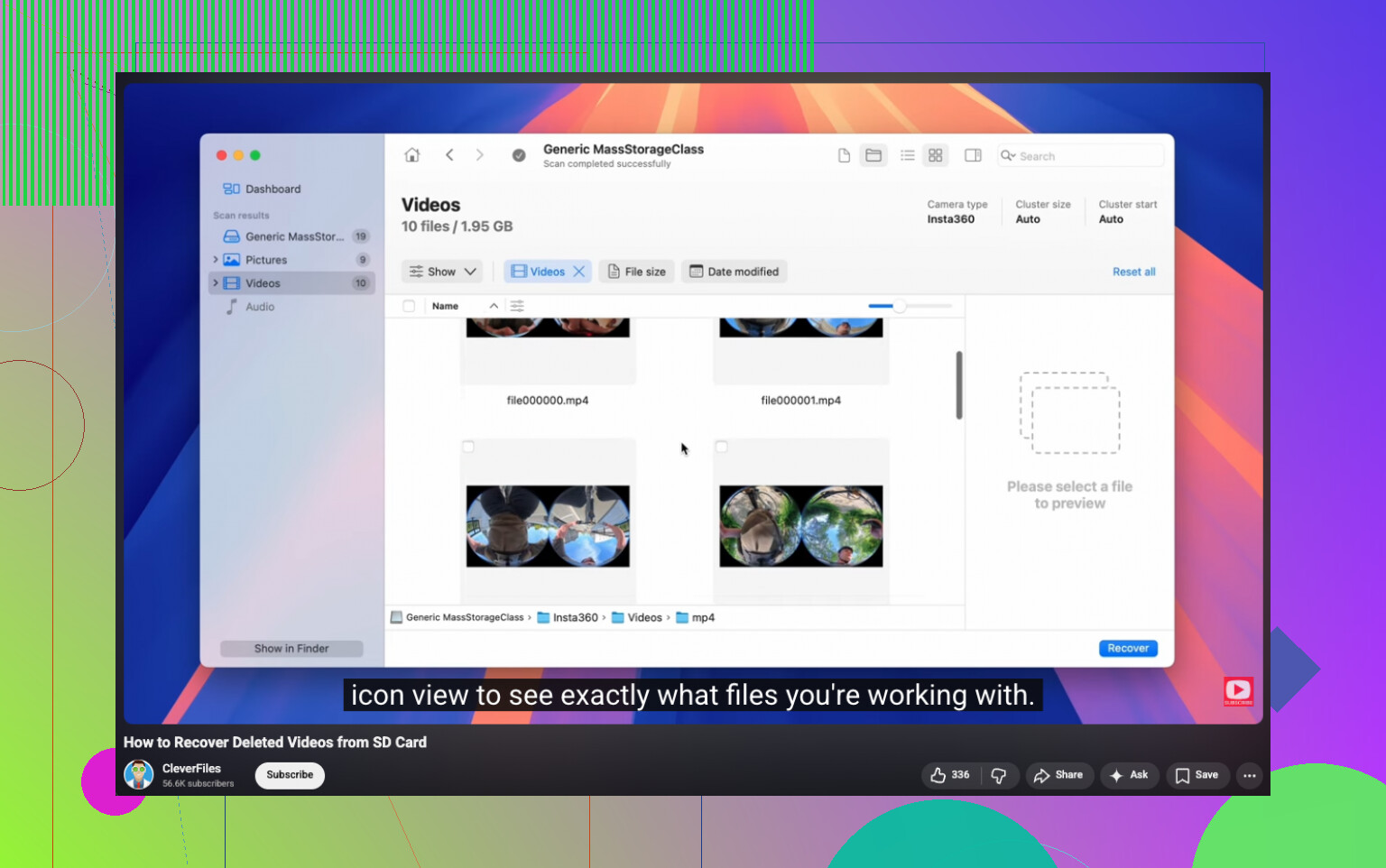The height and width of the screenshot is (868, 1386).
Task: Save the video to a playlist
Action: click(1197, 775)
